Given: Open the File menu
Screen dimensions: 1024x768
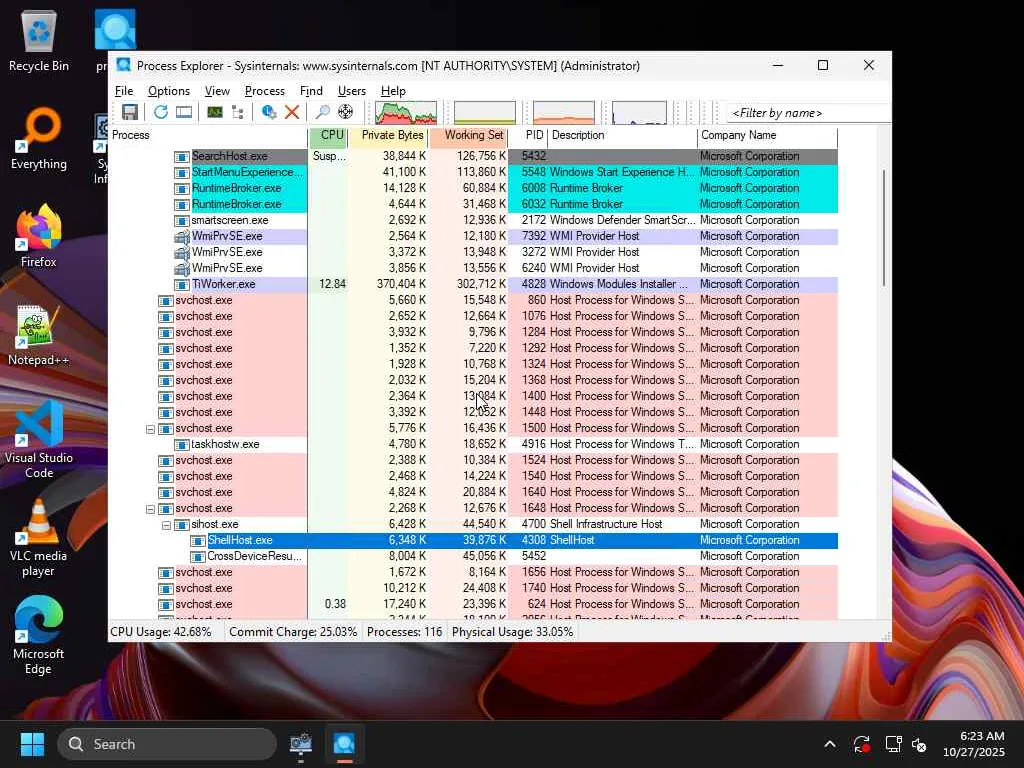Looking at the screenshot, I should click(123, 91).
